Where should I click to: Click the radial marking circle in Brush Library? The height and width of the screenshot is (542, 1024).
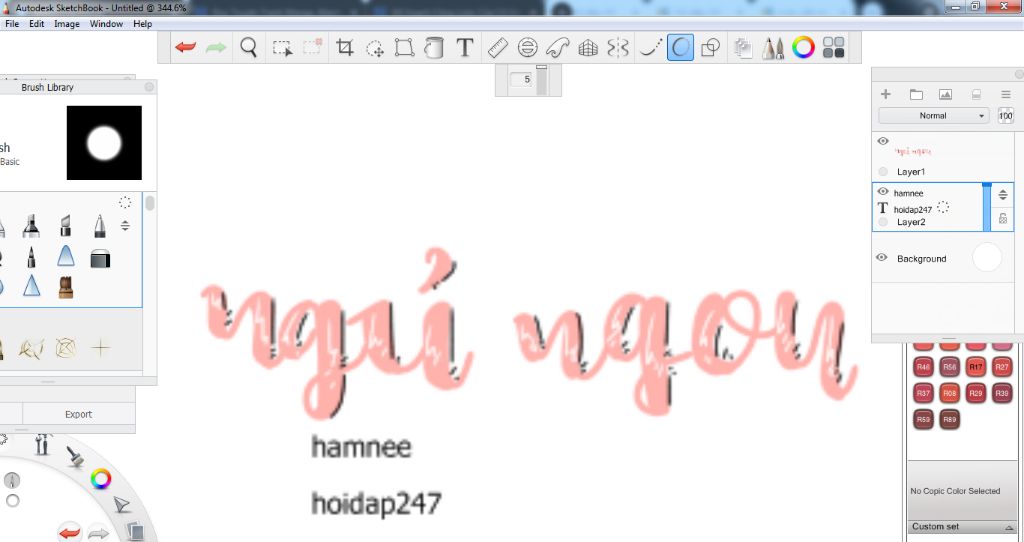coord(125,202)
